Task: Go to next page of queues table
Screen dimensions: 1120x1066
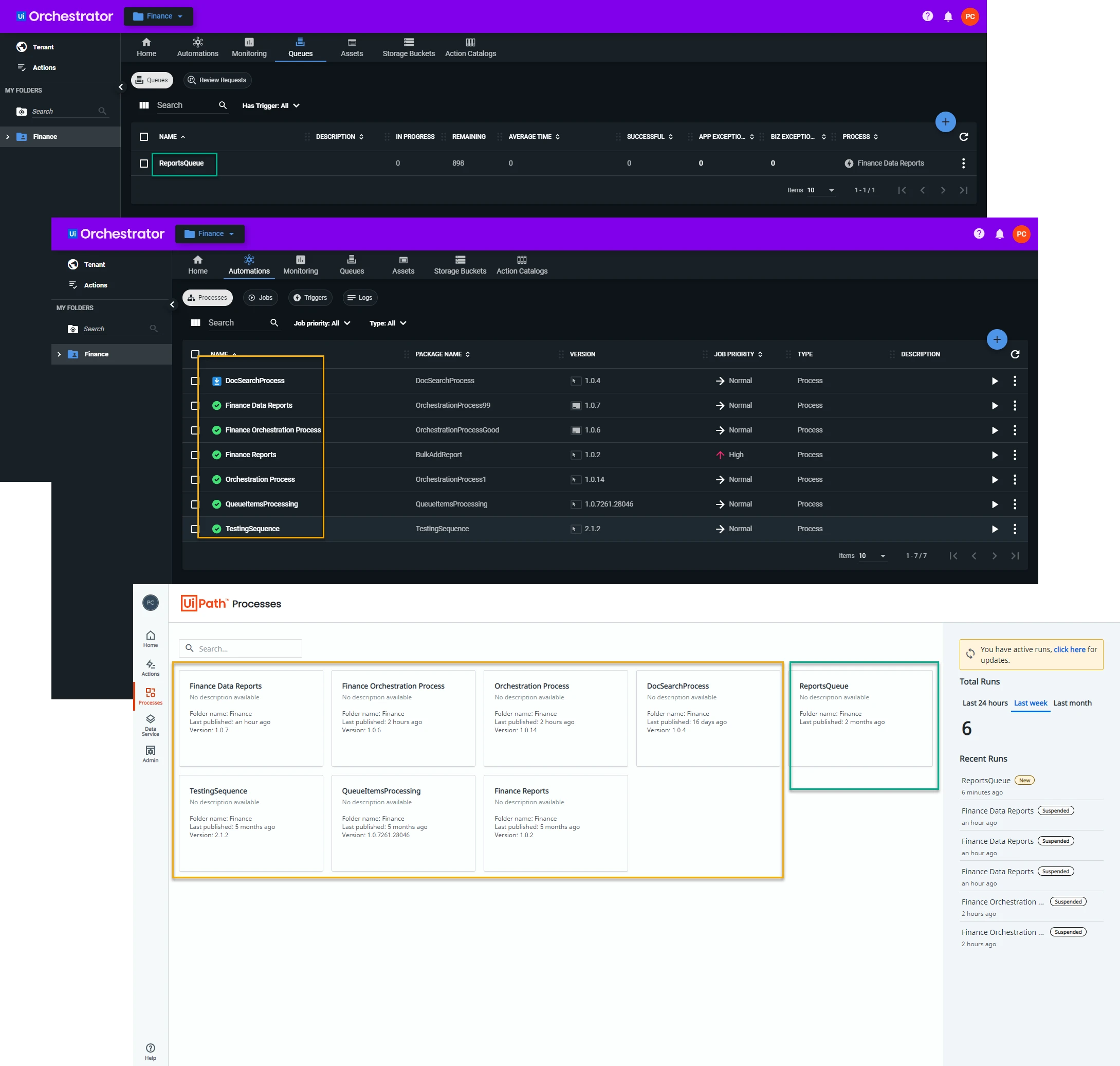Action: click(x=943, y=190)
